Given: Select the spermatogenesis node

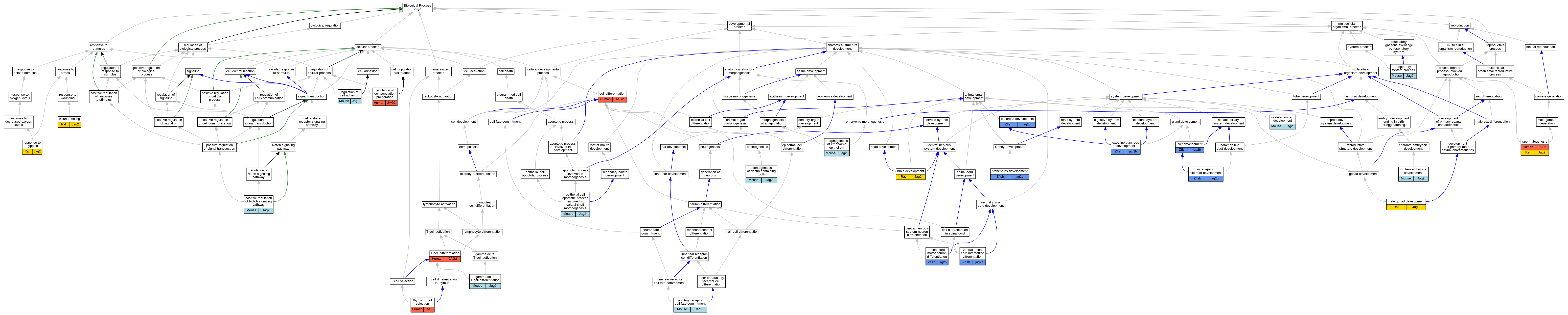Looking at the screenshot, I should click(x=1535, y=147).
